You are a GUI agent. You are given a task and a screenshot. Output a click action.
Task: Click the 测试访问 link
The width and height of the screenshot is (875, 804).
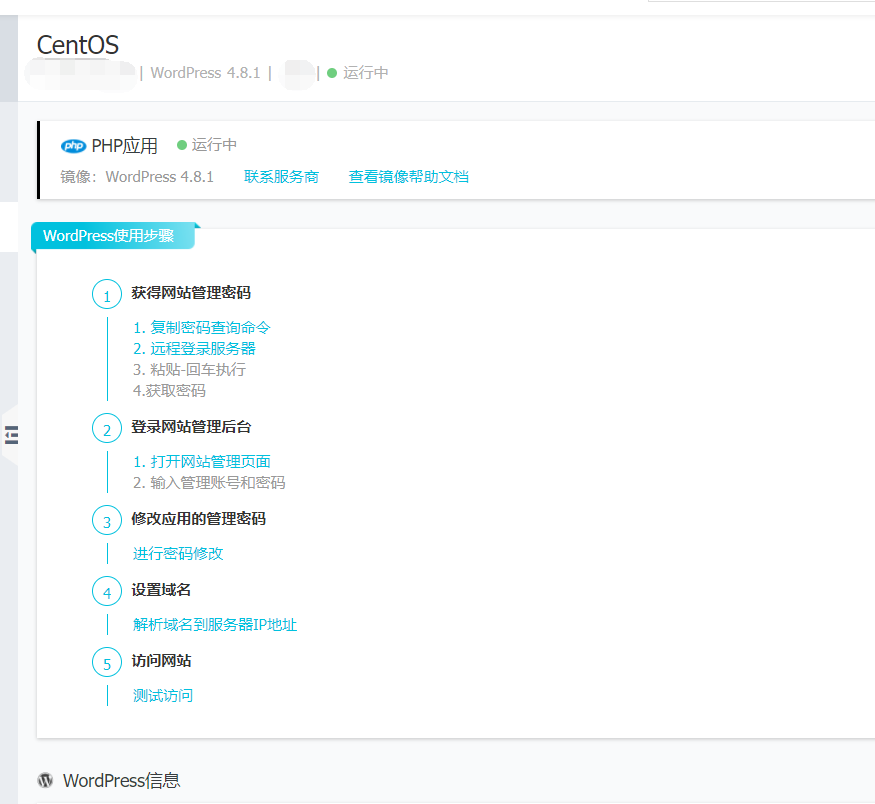pos(163,695)
